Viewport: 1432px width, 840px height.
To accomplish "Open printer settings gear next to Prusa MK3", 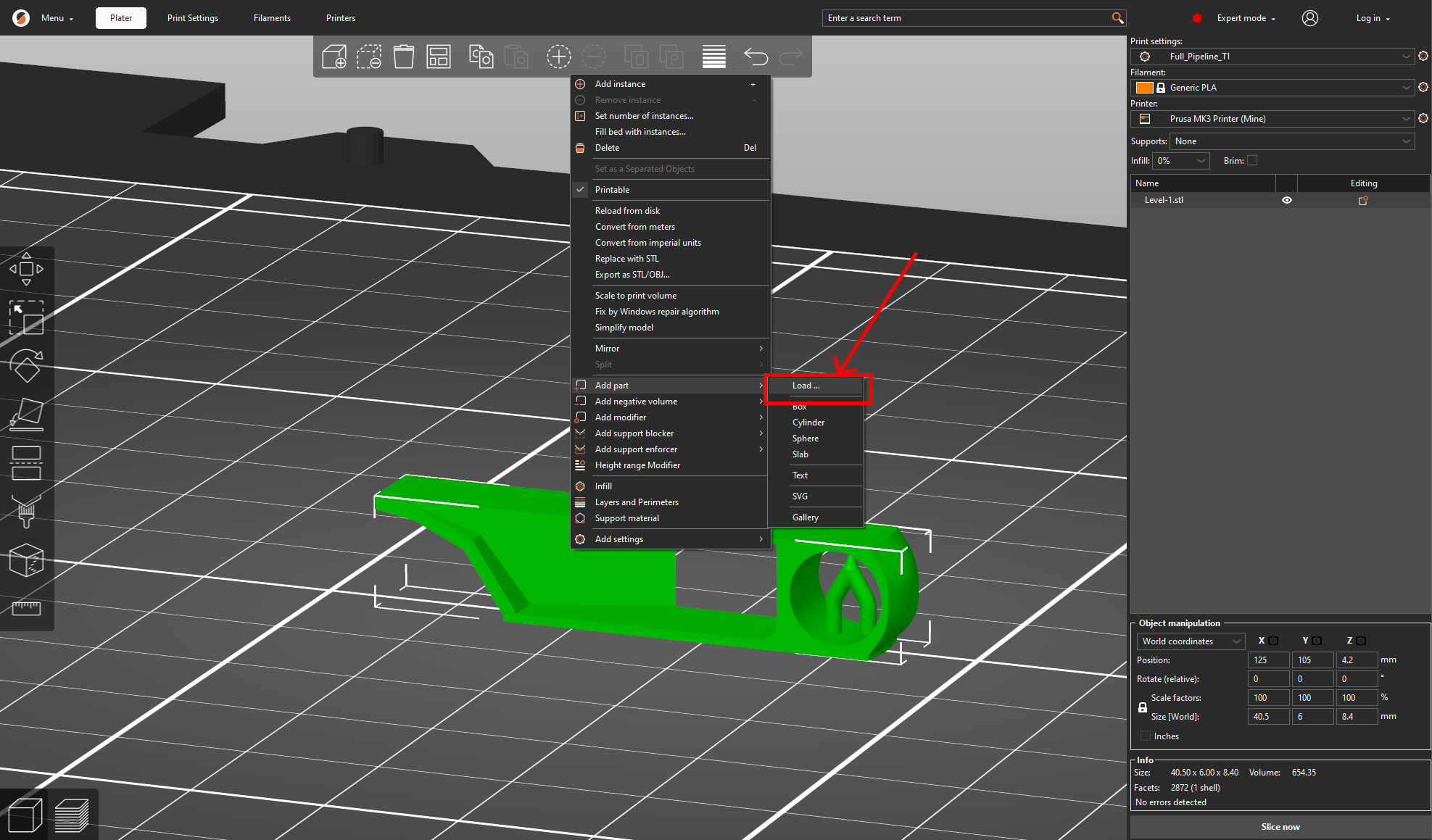I will pyautogui.click(x=1423, y=118).
